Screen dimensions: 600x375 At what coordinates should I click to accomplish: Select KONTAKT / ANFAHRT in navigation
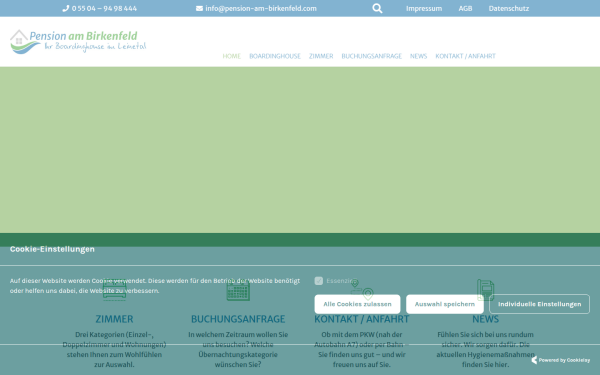pos(465,56)
